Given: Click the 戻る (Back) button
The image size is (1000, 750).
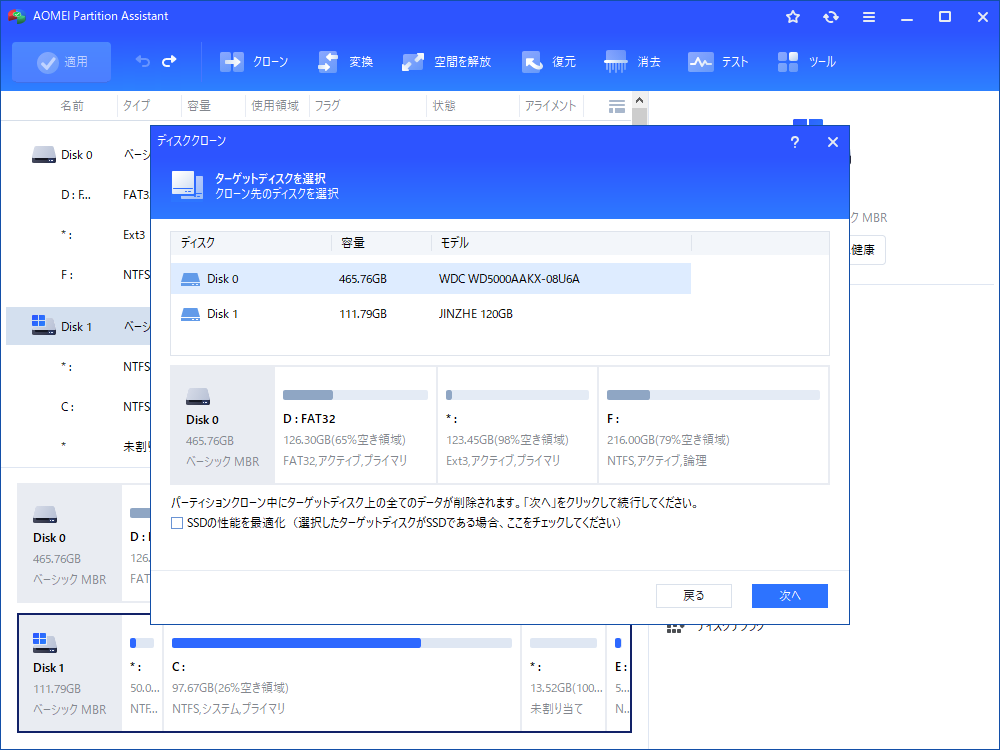Looking at the screenshot, I should coord(693,596).
